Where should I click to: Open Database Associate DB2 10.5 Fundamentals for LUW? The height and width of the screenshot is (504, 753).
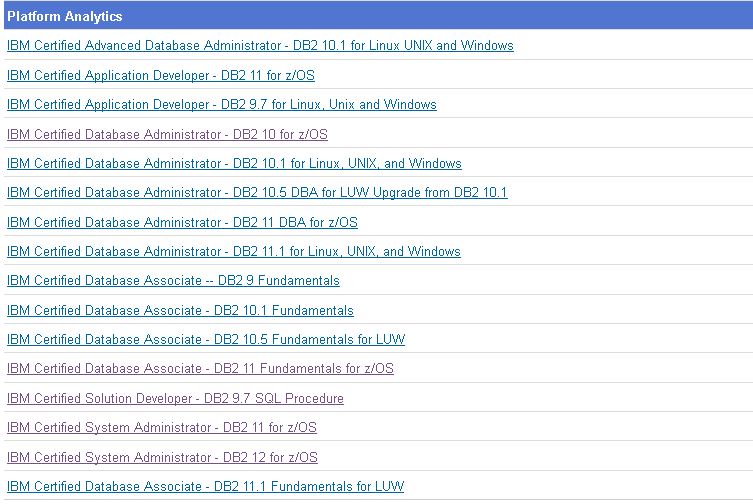206,340
